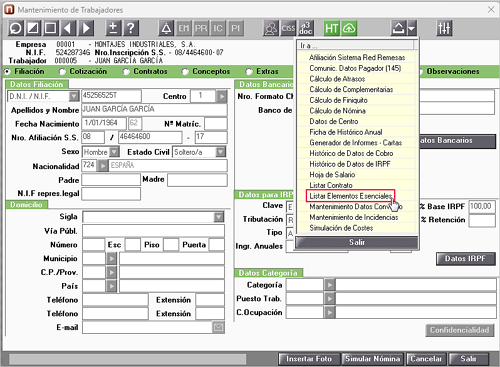Click the plus-minus toolbar icon

pos(113,28)
